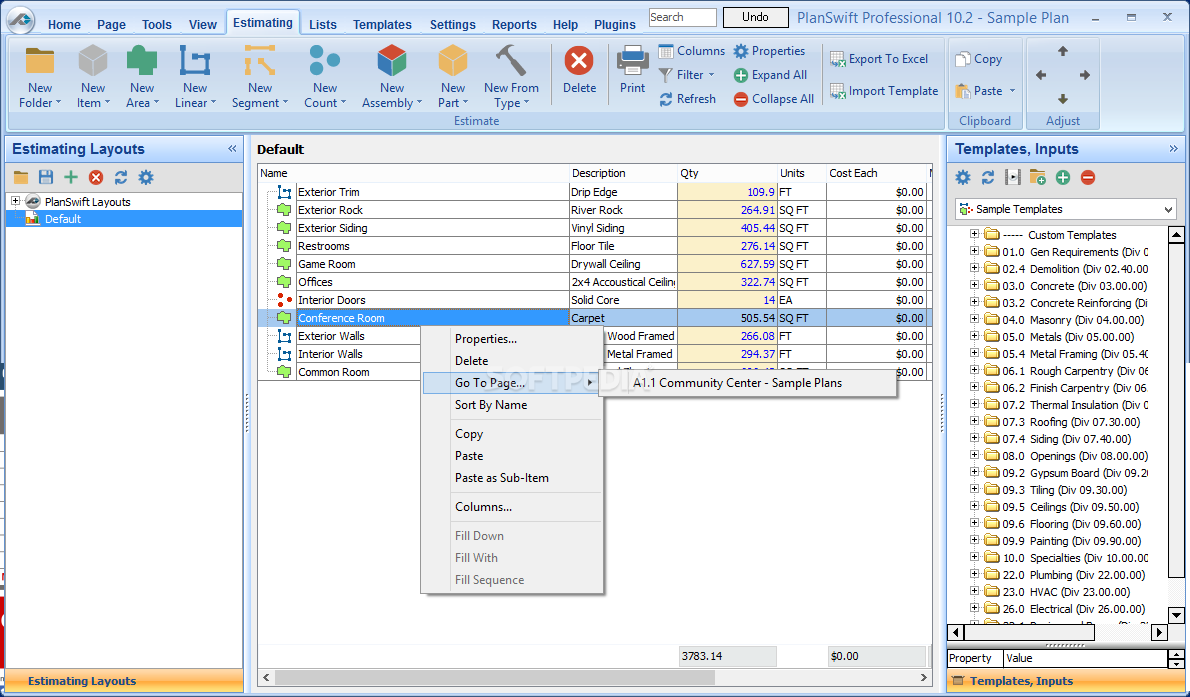Viewport: 1190px width, 697px height.
Task: Open the Plugins tab
Action: [615, 24]
